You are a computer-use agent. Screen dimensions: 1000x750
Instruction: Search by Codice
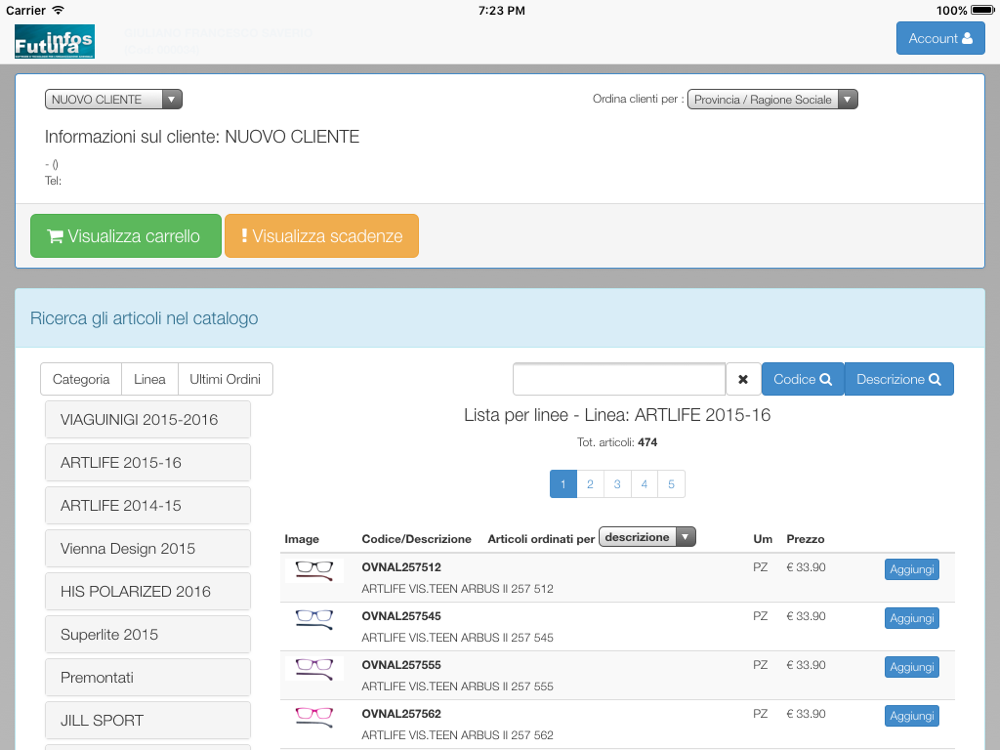803,379
